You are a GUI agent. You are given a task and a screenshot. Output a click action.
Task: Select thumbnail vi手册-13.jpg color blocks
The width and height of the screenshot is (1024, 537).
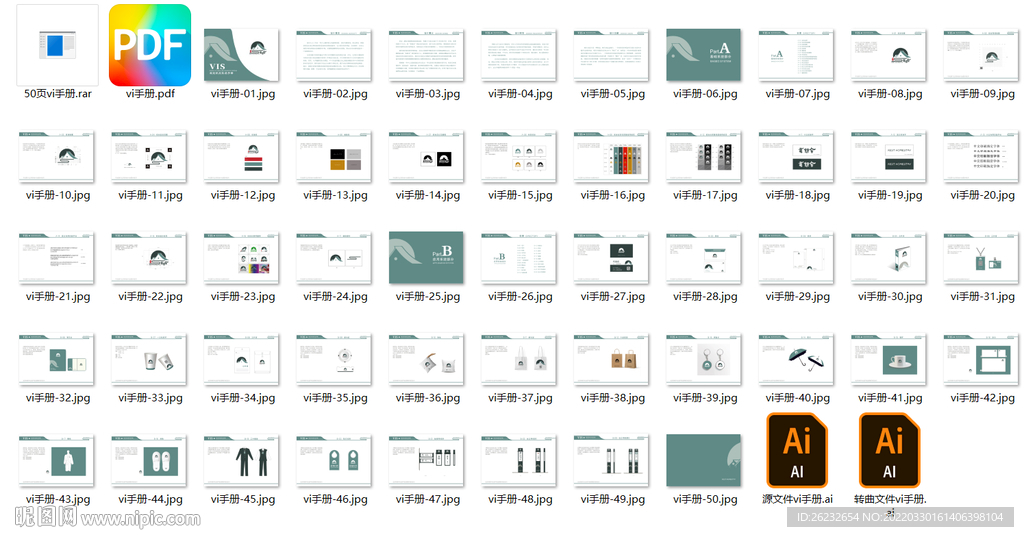coord(334,157)
